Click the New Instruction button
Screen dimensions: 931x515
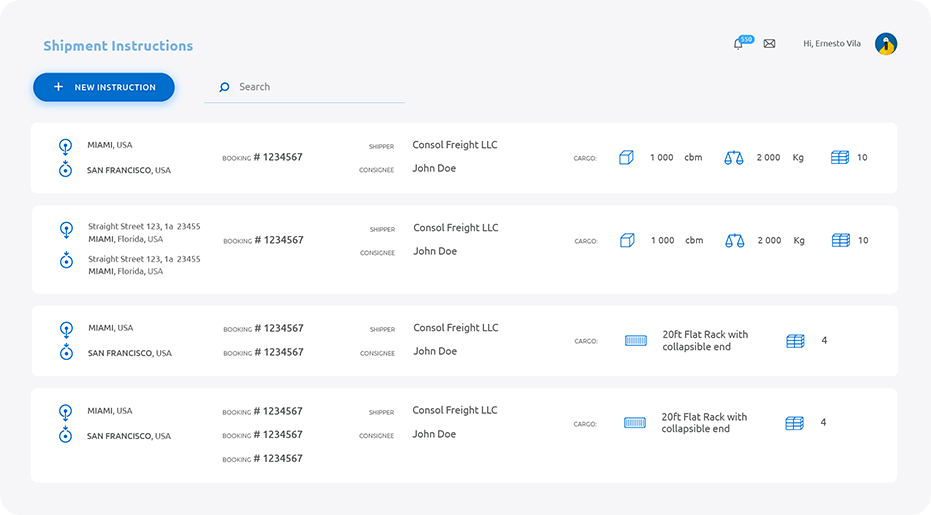(x=104, y=87)
